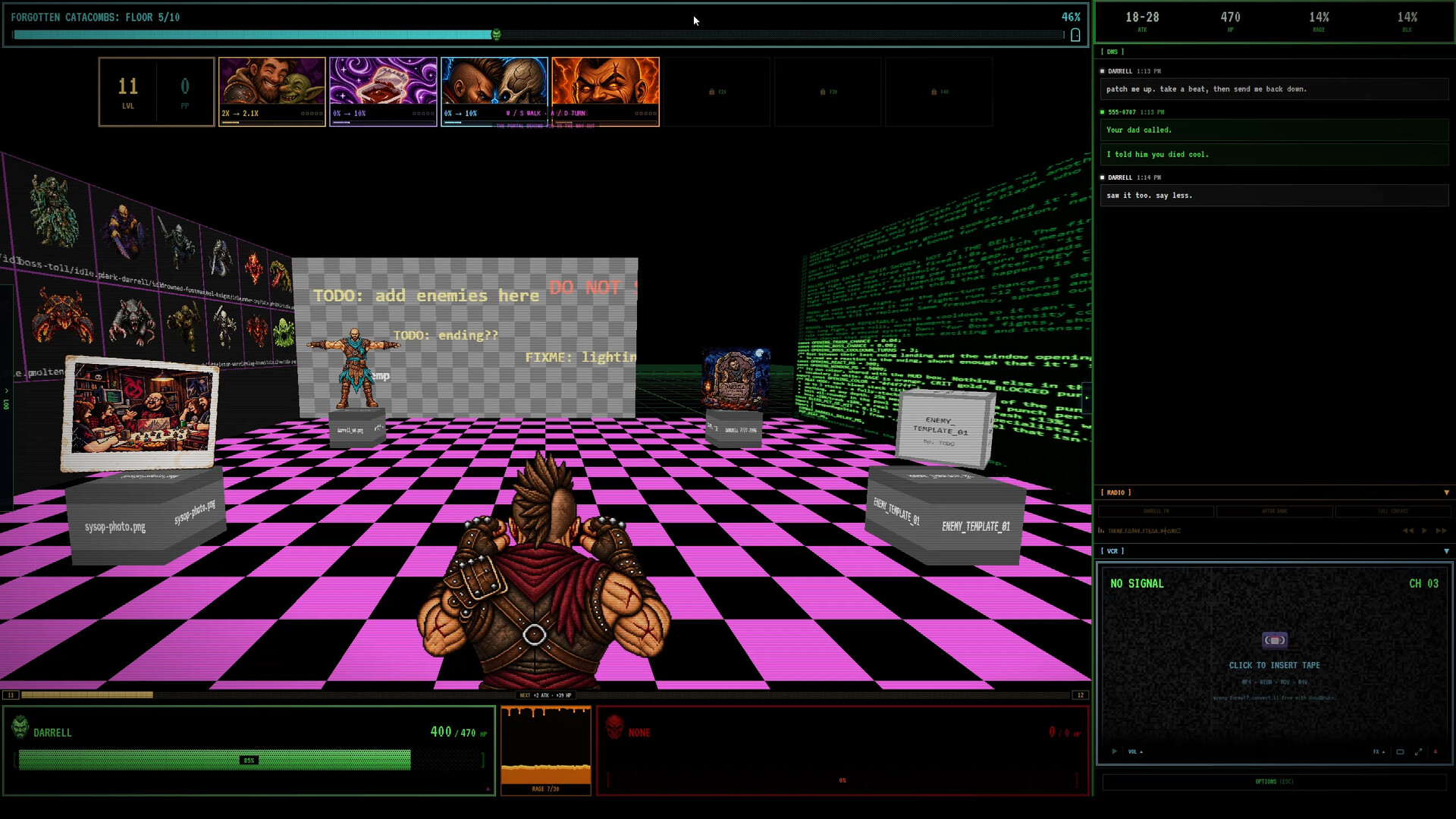Click the 18-28 ATK stat
1456x819 pixels.
pyautogui.click(x=1142, y=21)
